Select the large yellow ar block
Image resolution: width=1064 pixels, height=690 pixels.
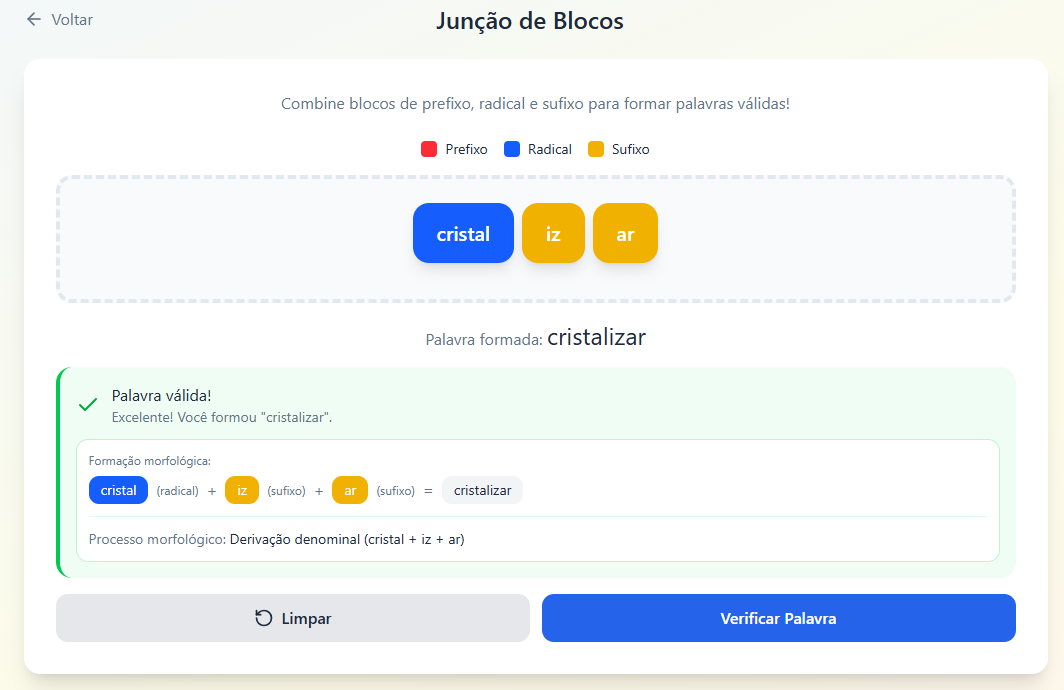[x=625, y=233]
